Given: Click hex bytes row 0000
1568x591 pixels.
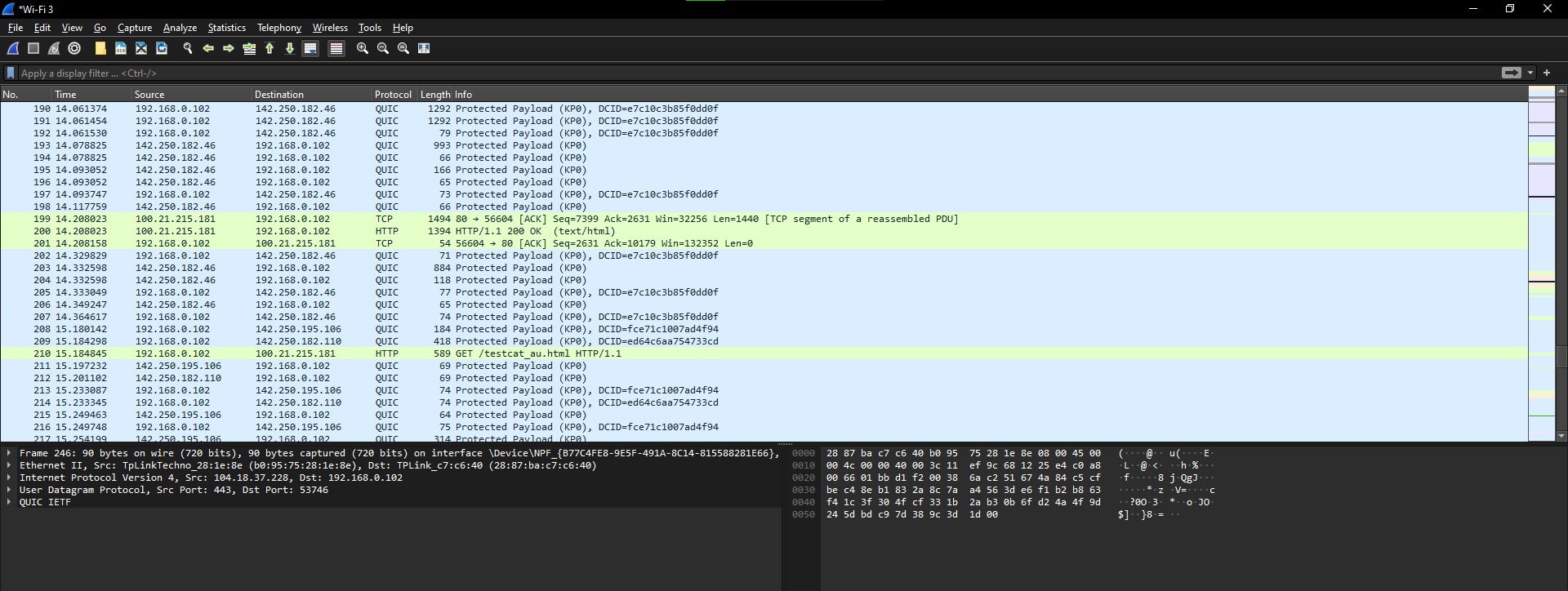Looking at the screenshot, I should [x=964, y=453].
